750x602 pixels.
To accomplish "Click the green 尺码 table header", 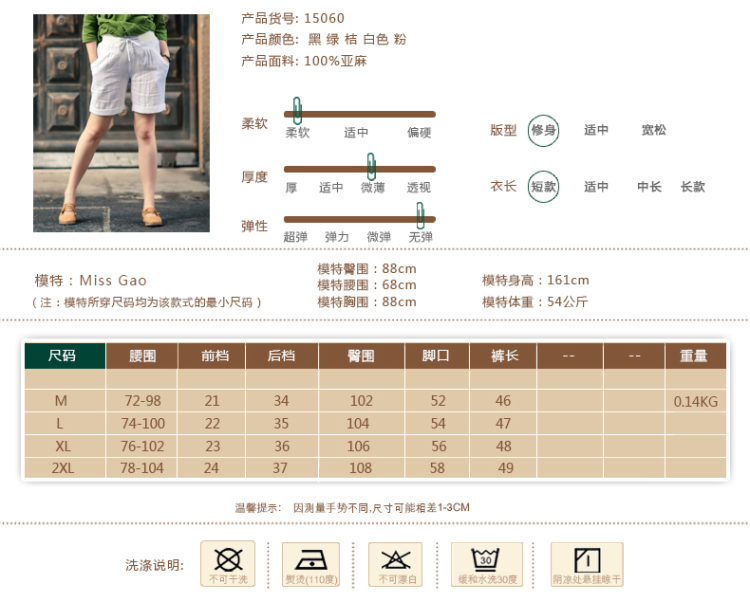I will (63, 356).
